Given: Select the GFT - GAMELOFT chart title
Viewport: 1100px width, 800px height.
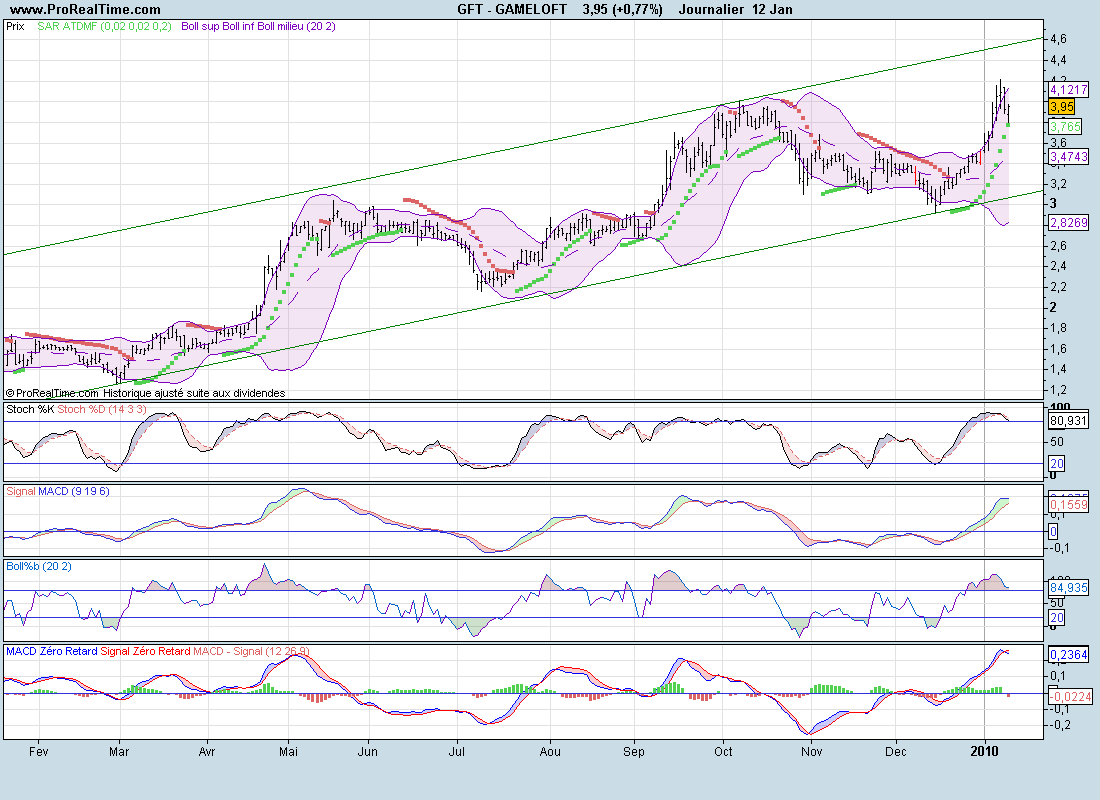Looking at the screenshot, I should (512, 10).
